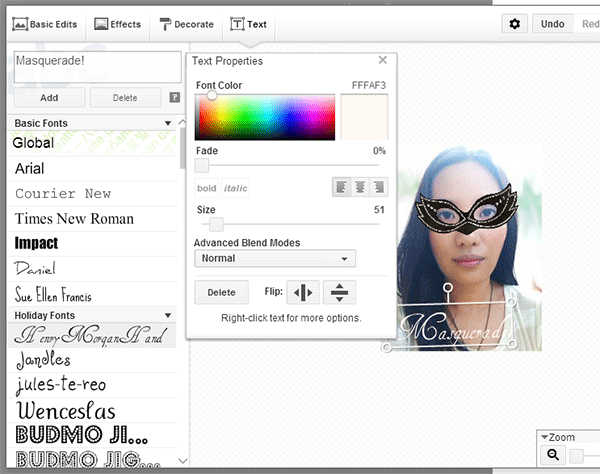Toggle italic text style
The height and width of the screenshot is (474, 600).
pos(236,188)
